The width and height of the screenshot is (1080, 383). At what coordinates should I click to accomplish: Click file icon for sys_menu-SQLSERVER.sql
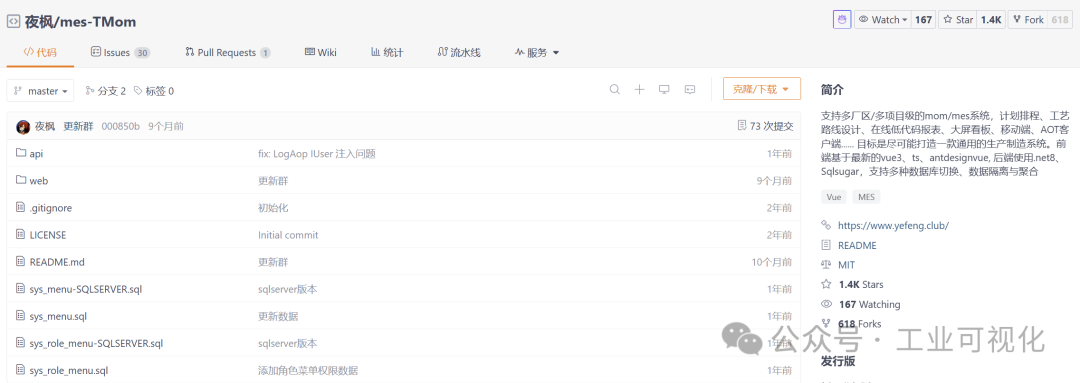pos(20,289)
